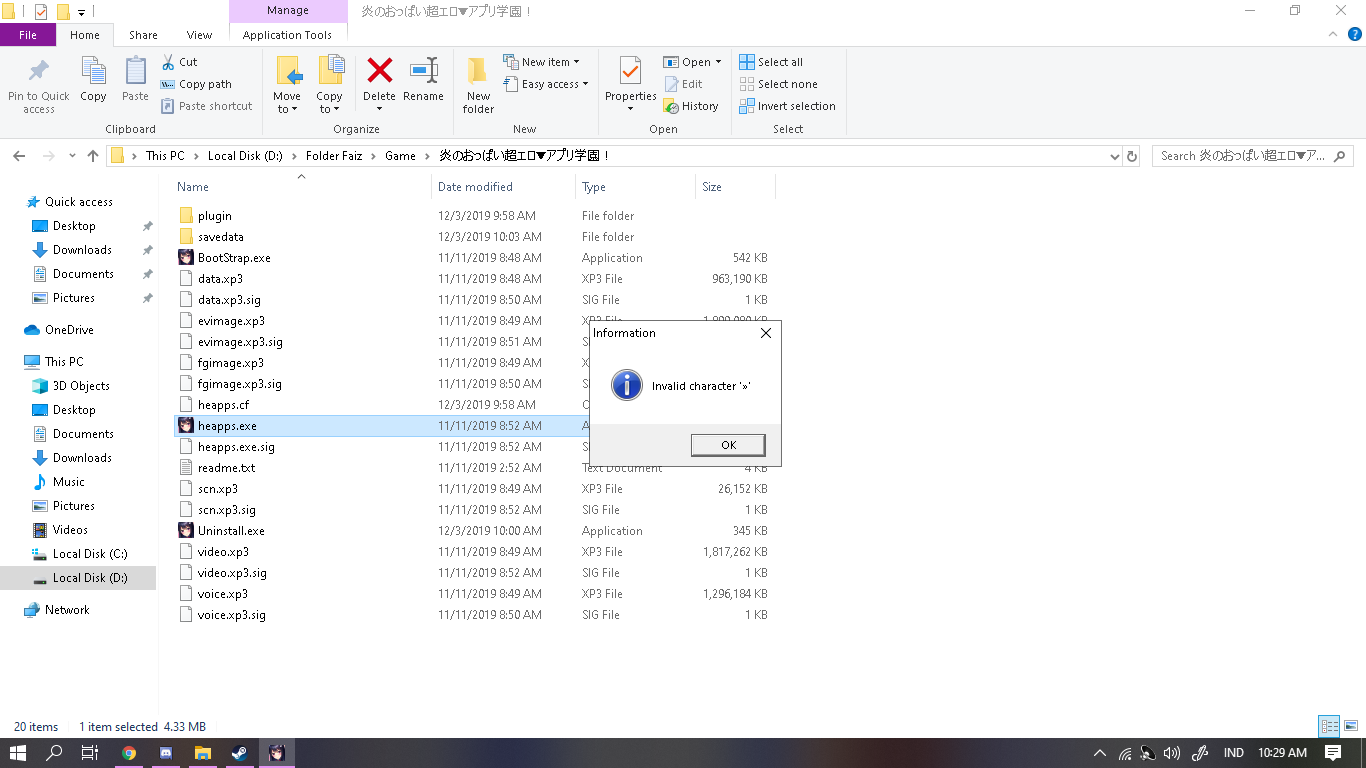This screenshot has width=1366, height=768.
Task: Expand address bar history dropdown
Action: (1115, 156)
